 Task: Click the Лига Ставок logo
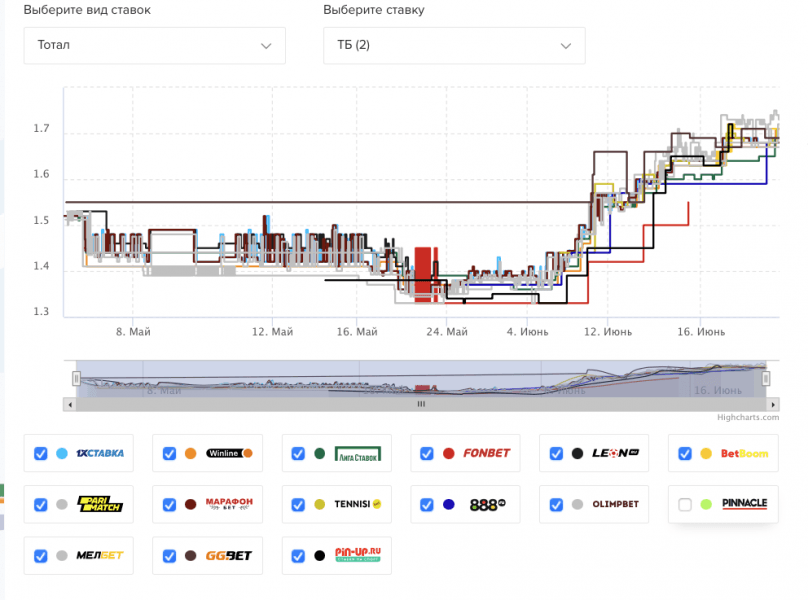point(357,453)
